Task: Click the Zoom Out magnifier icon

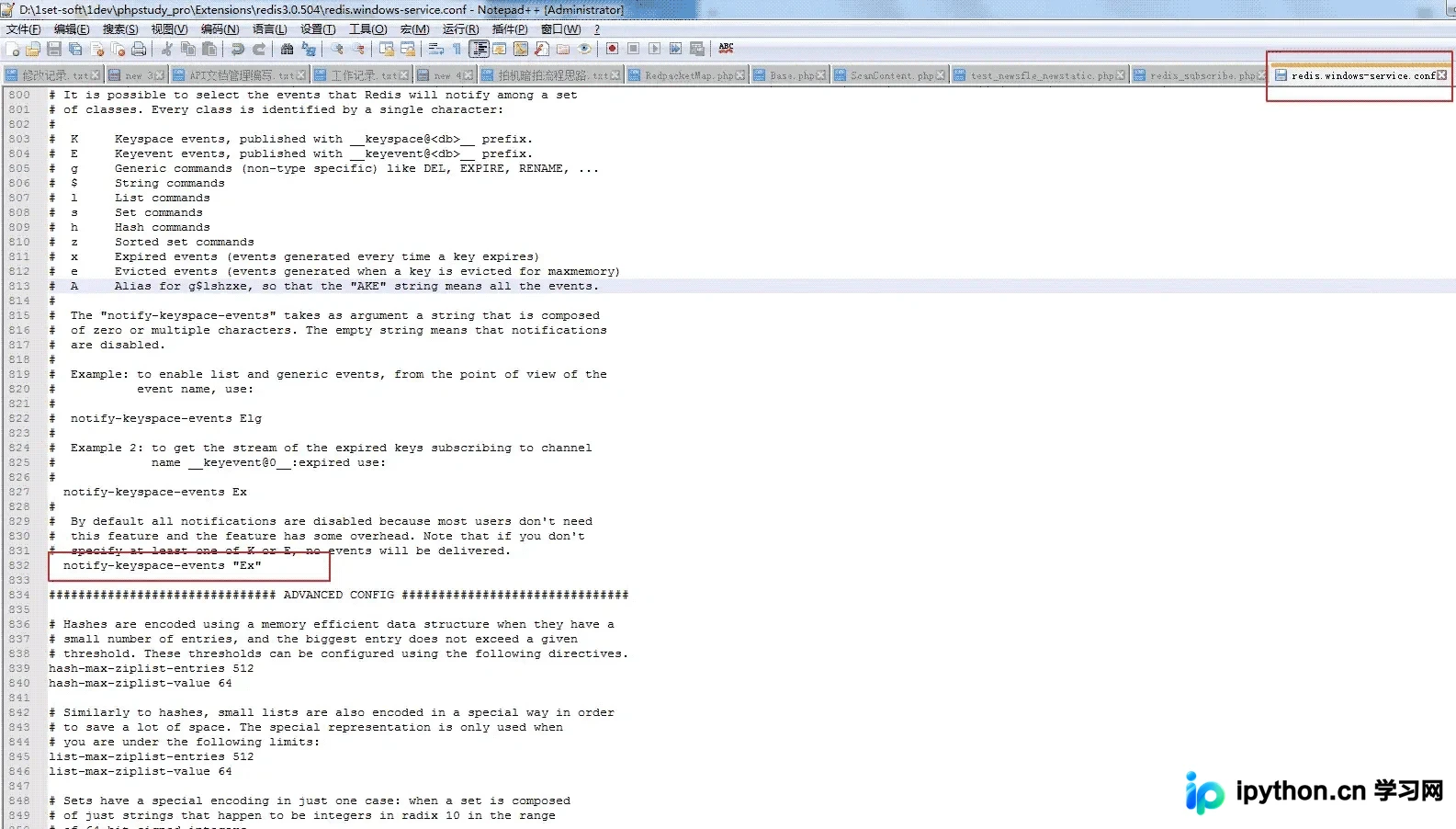Action: [358, 49]
